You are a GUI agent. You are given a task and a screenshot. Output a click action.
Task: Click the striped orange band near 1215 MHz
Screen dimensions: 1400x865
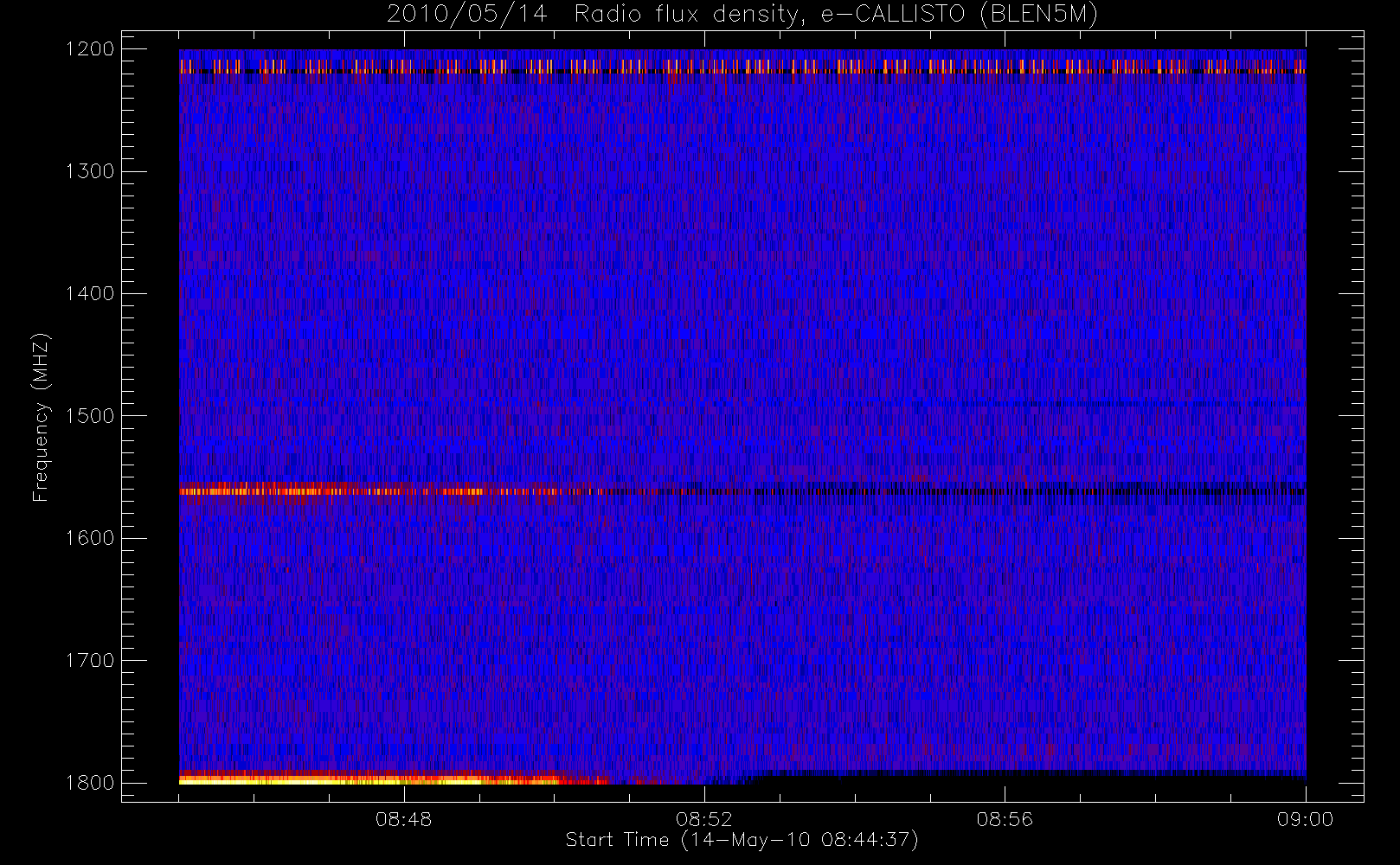pos(742,67)
